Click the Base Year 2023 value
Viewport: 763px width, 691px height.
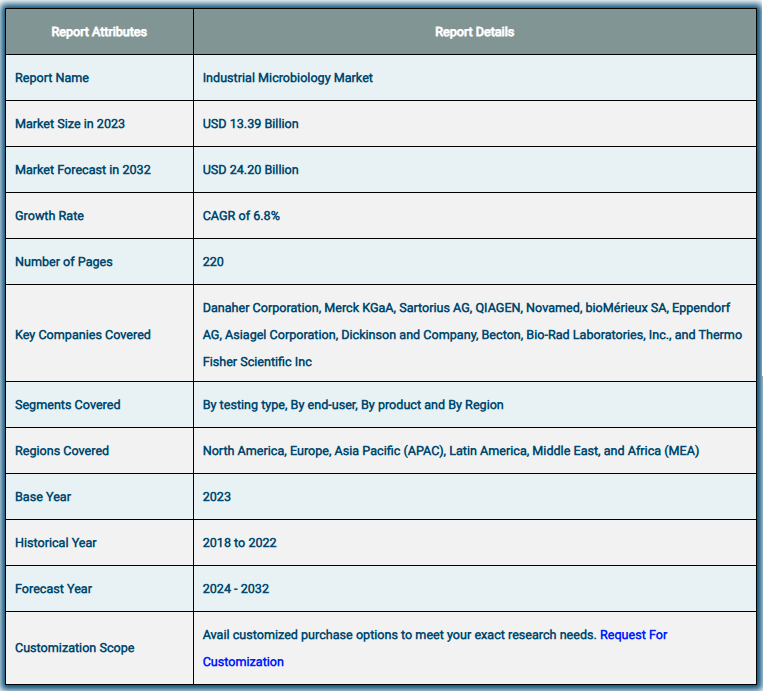[217, 497]
